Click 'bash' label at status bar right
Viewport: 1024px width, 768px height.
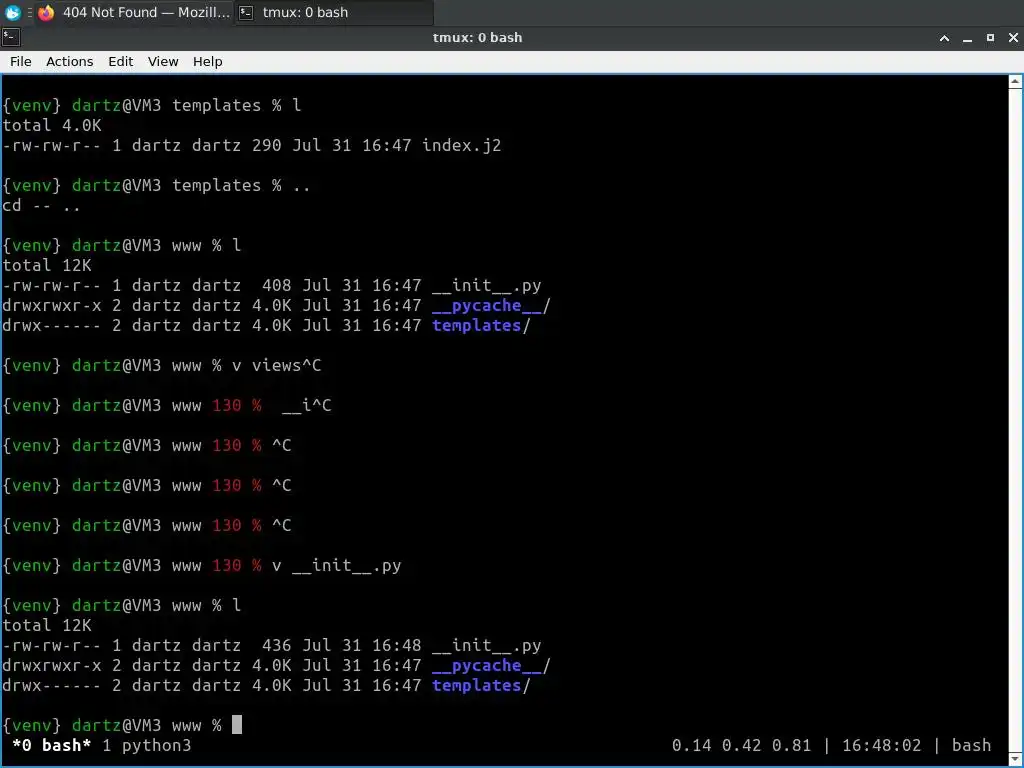tap(971, 745)
